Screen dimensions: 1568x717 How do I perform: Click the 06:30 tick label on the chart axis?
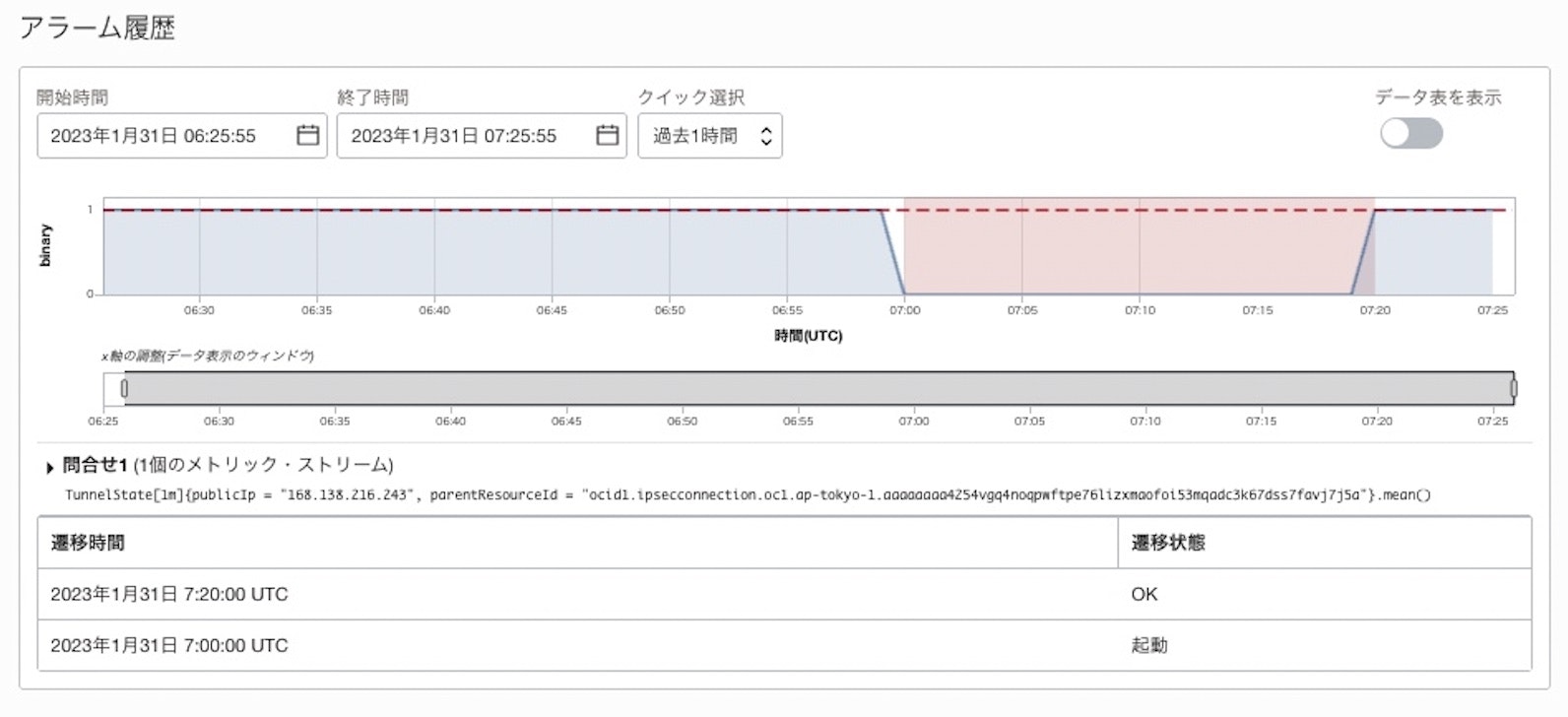click(199, 310)
